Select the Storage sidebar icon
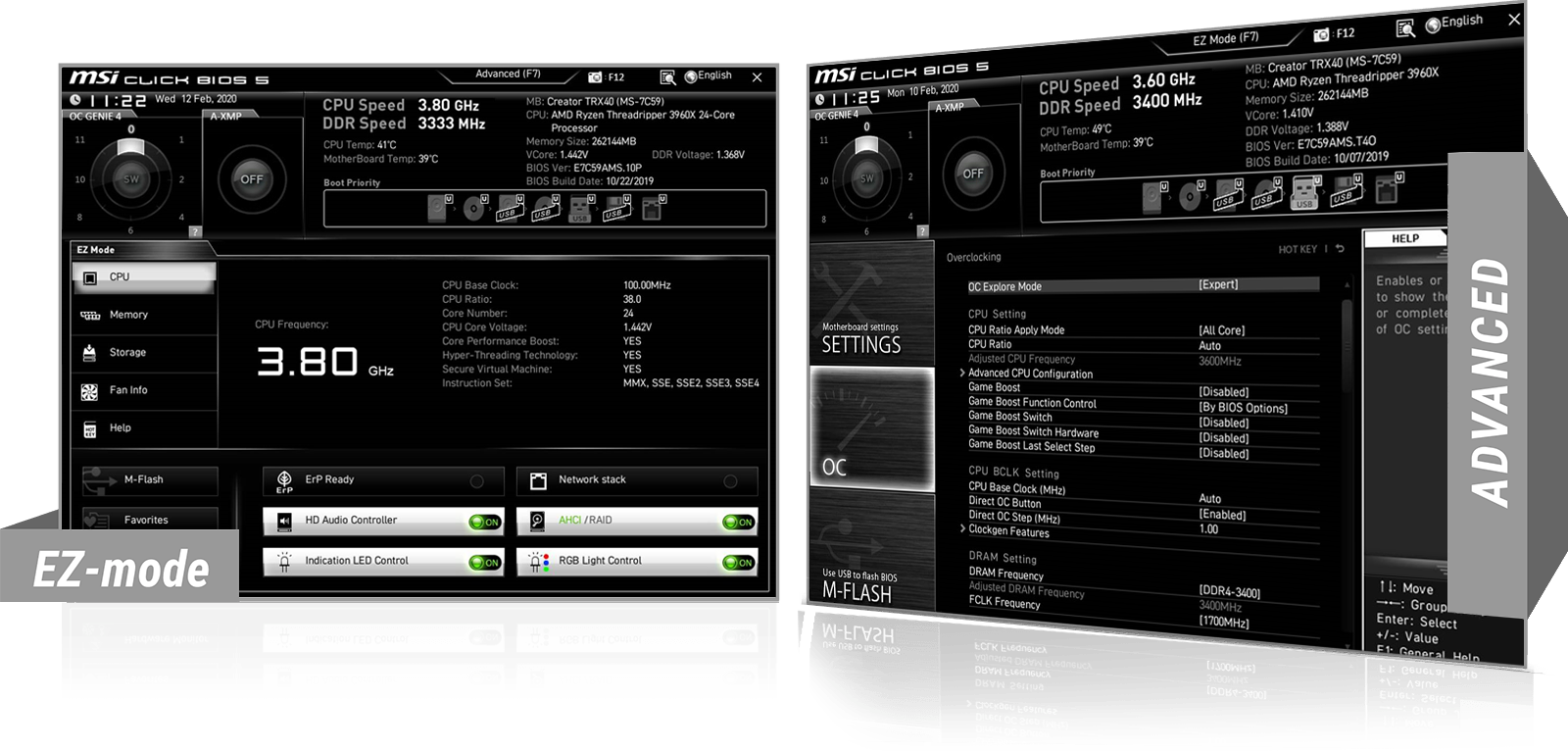 (x=90, y=353)
